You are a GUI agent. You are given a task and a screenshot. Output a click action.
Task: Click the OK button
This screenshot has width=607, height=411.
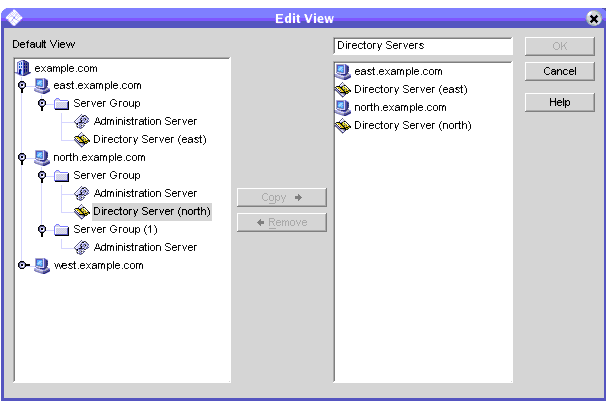coord(559,46)
